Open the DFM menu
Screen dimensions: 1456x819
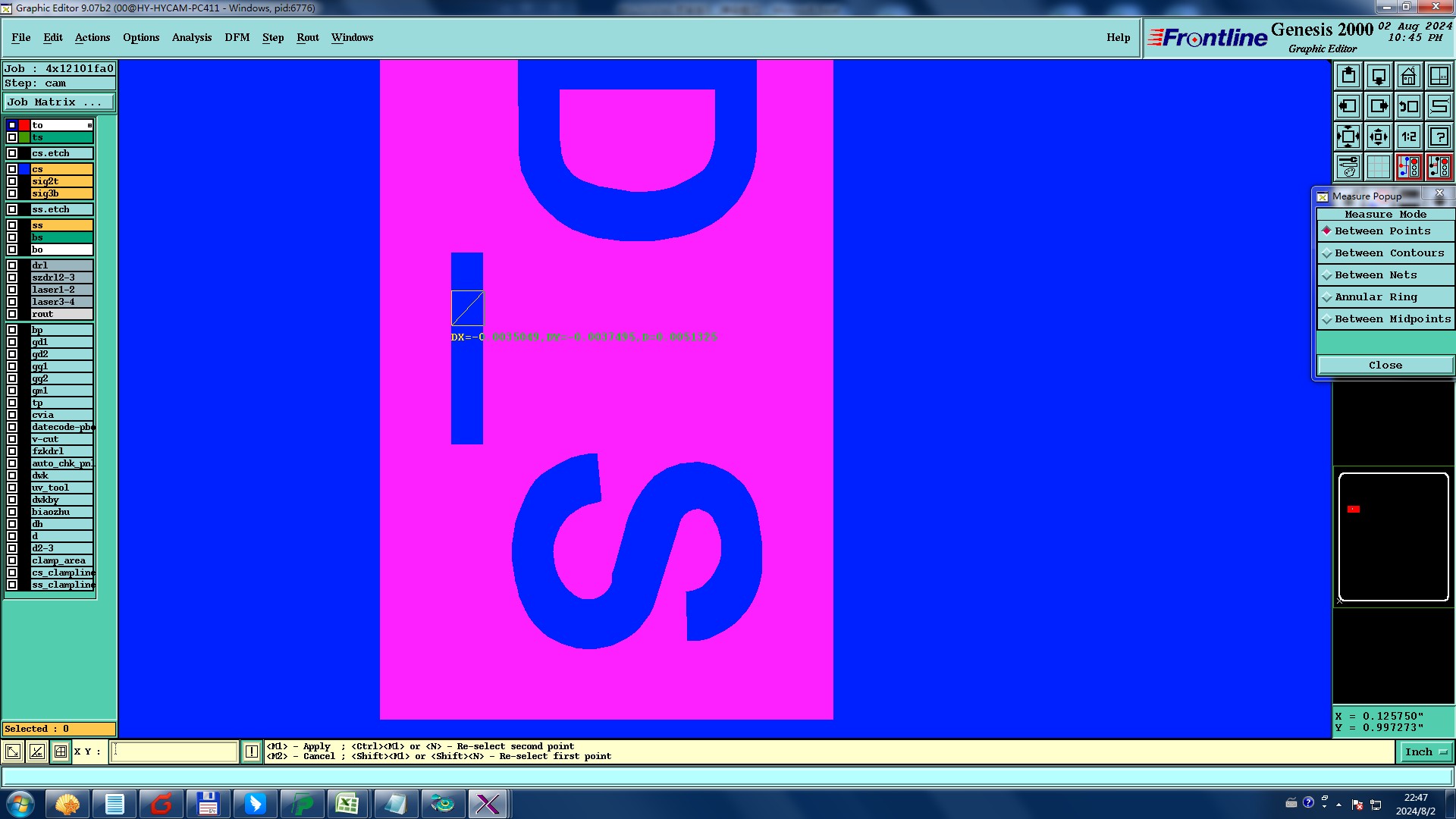pyautogui.click(x=237, y=37)
